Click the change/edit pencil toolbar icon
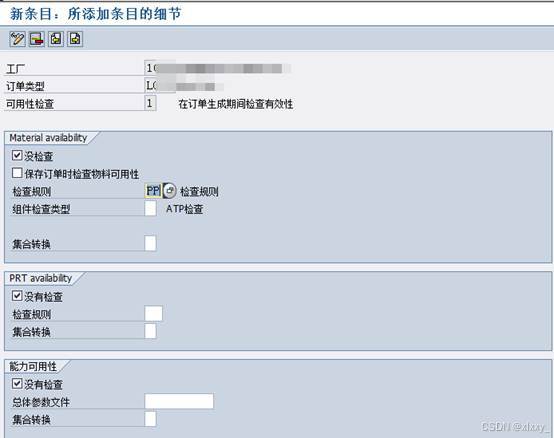The width and height of the screenshot is (554, 438). (17, 39)
